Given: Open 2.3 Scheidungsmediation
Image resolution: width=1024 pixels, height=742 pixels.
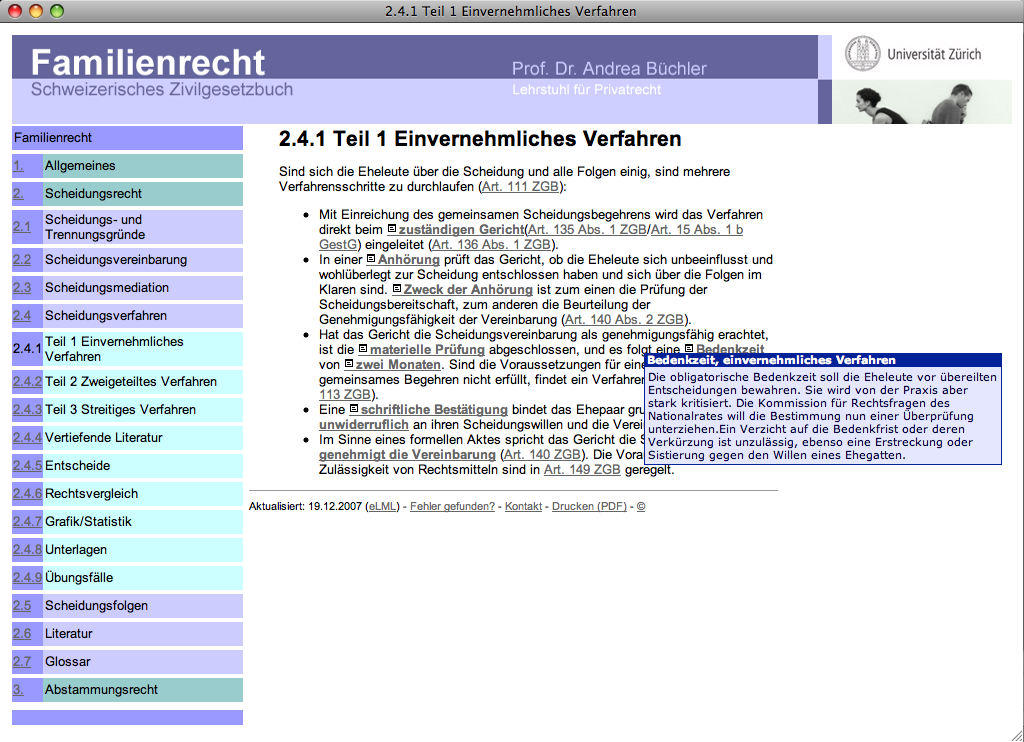Looking at the screenshot, I should (127, 288).
